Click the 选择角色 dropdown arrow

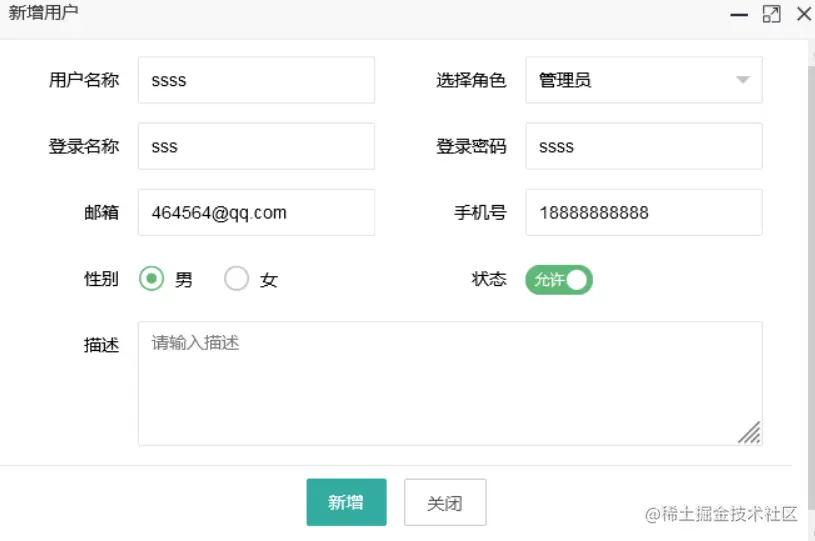pos(743,80)
